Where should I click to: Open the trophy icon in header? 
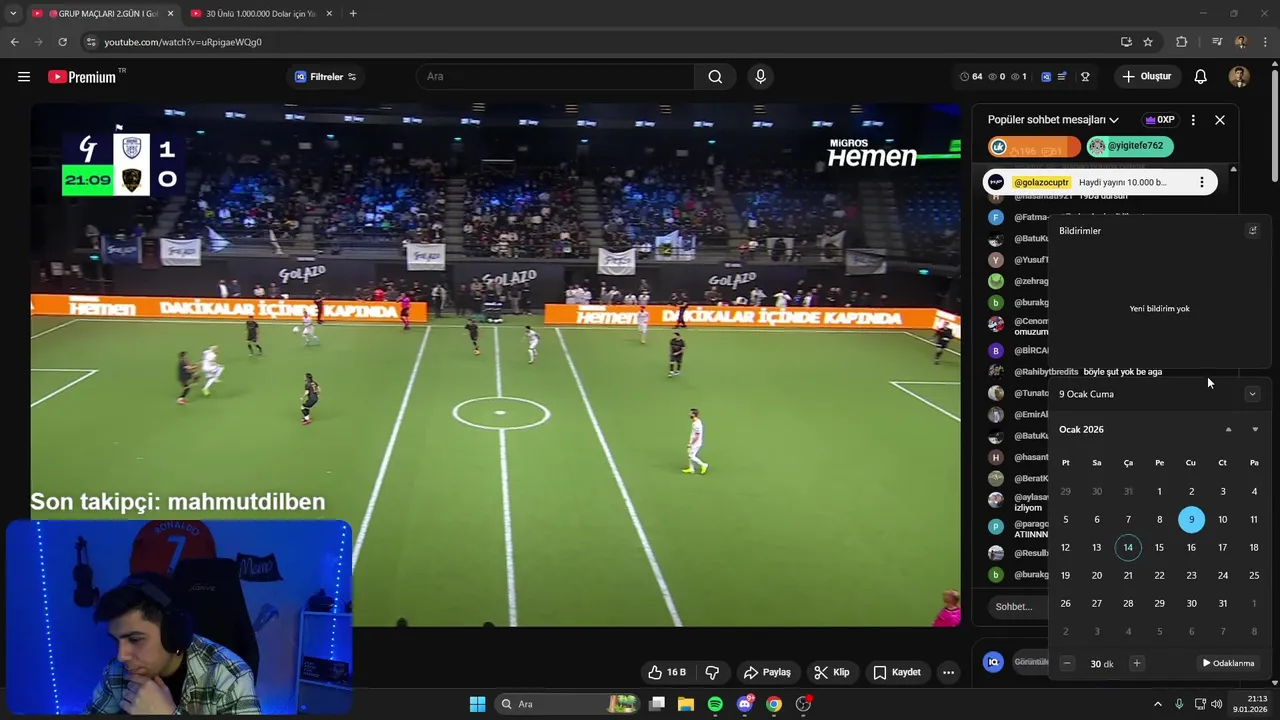(x=1085, y=77)
